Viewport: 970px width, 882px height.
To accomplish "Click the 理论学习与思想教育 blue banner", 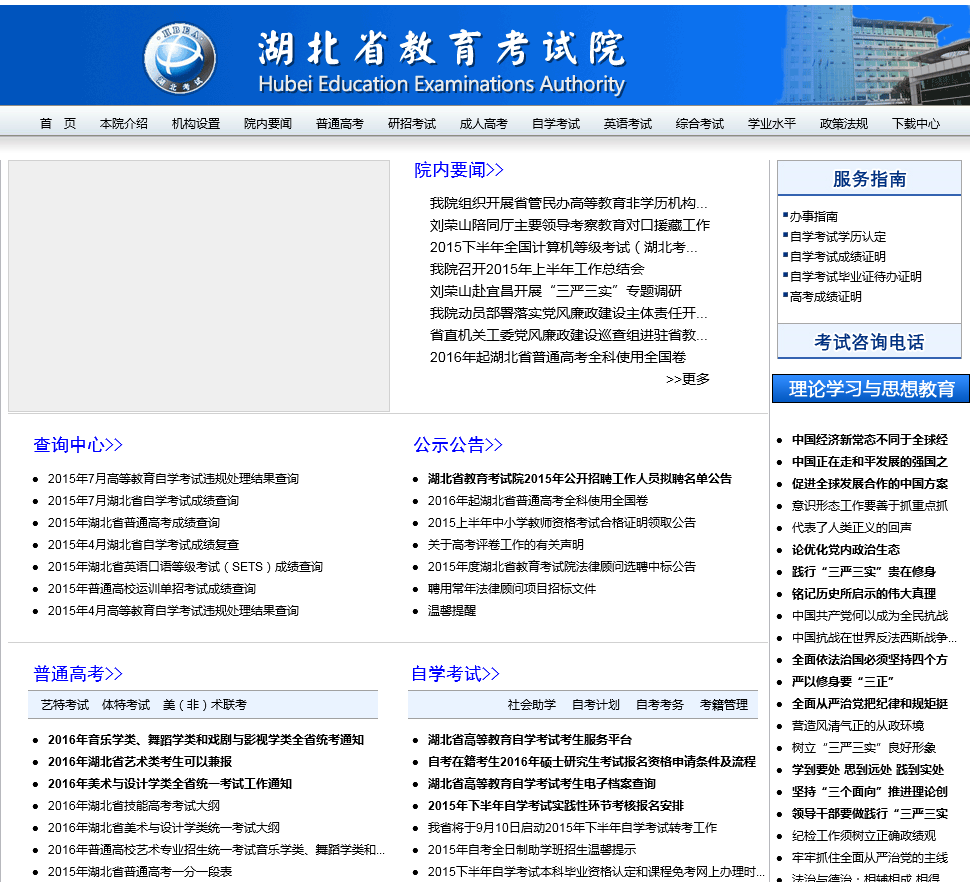I will [x=870, y=388].
